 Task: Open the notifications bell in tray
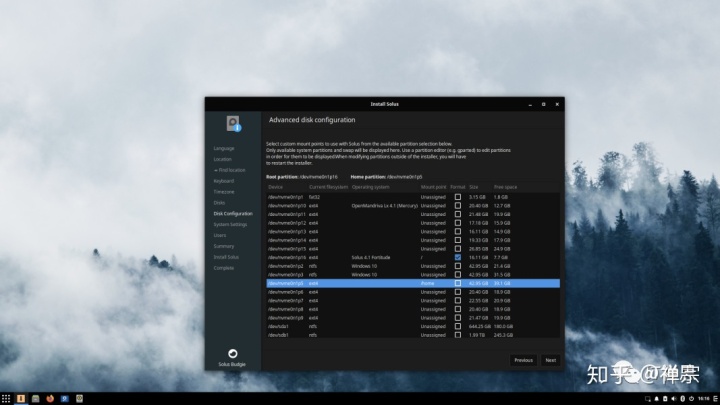pos(657,399)
